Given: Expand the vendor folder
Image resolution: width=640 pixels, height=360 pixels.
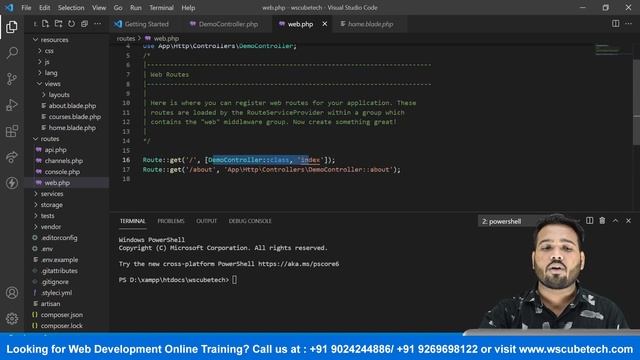Looking at the screenshot, I should [x=51, y=227].
